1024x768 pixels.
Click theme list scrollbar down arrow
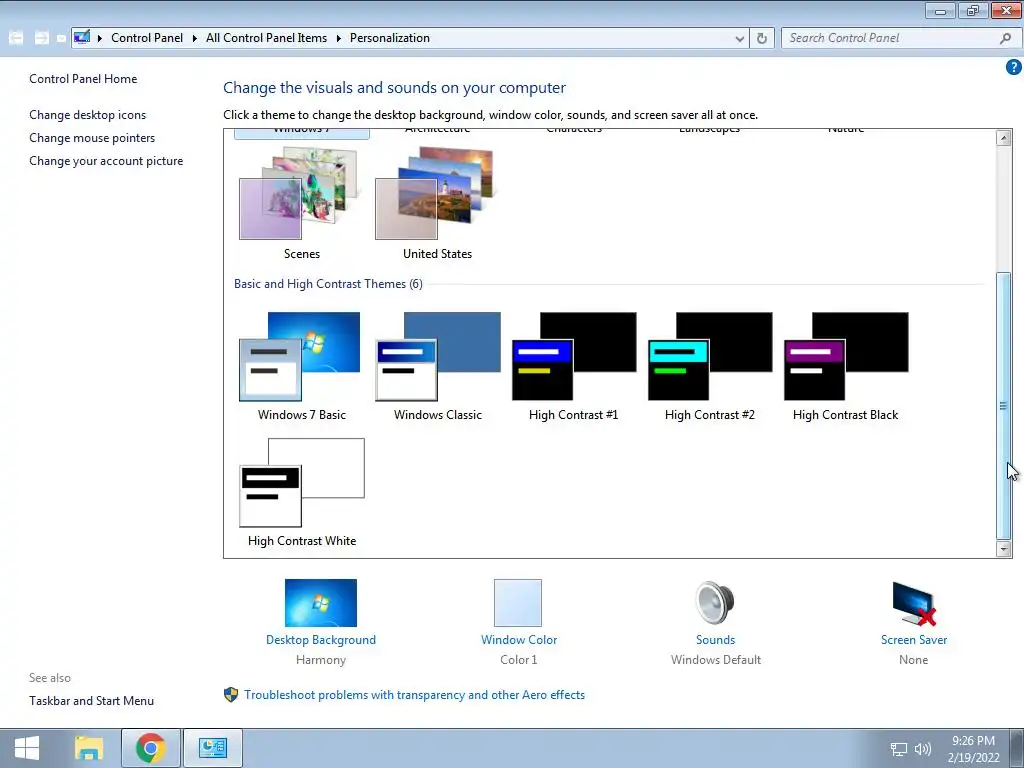point(1004,549)
